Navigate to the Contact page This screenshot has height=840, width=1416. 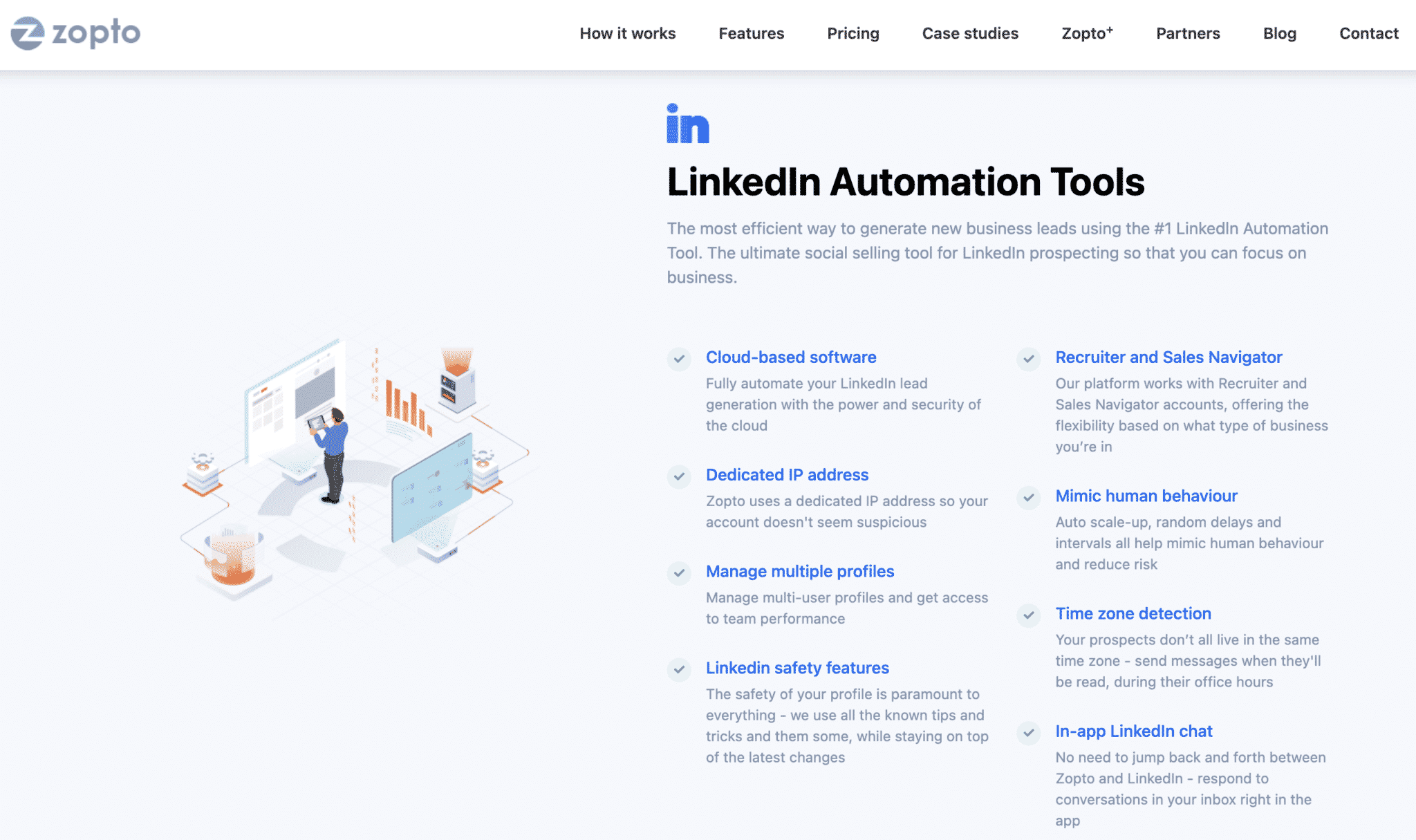pos(1368,33)
